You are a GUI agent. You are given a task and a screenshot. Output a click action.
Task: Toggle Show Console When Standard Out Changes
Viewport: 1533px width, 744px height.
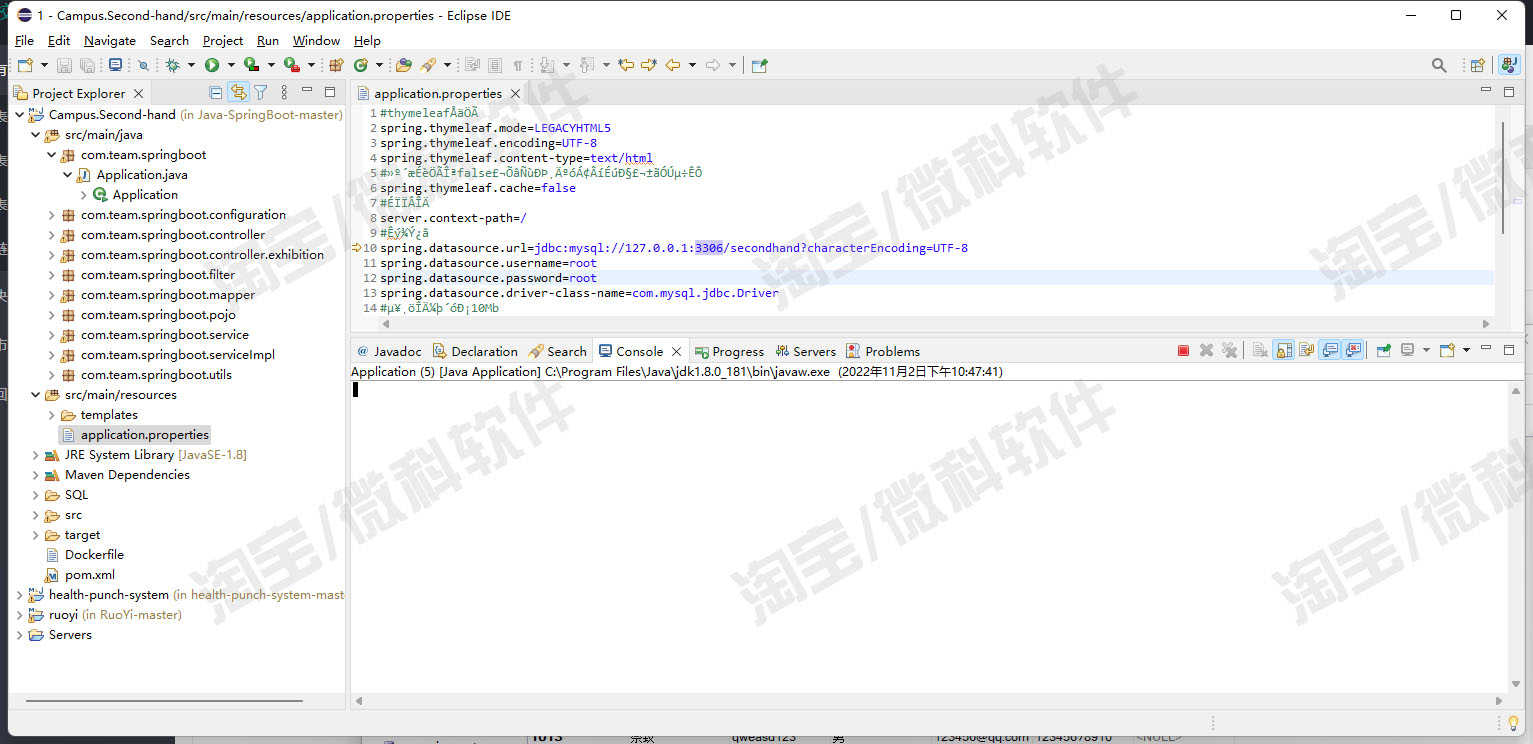(1330, 351)
